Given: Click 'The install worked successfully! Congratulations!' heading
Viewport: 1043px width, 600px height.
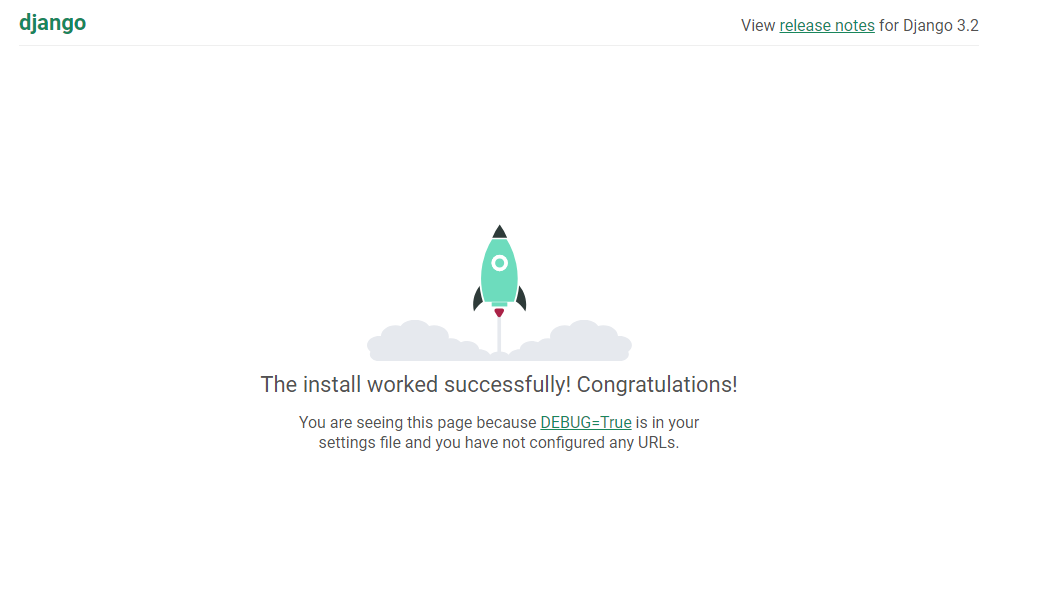Looking at the screenshot, I should coord(499,384).
